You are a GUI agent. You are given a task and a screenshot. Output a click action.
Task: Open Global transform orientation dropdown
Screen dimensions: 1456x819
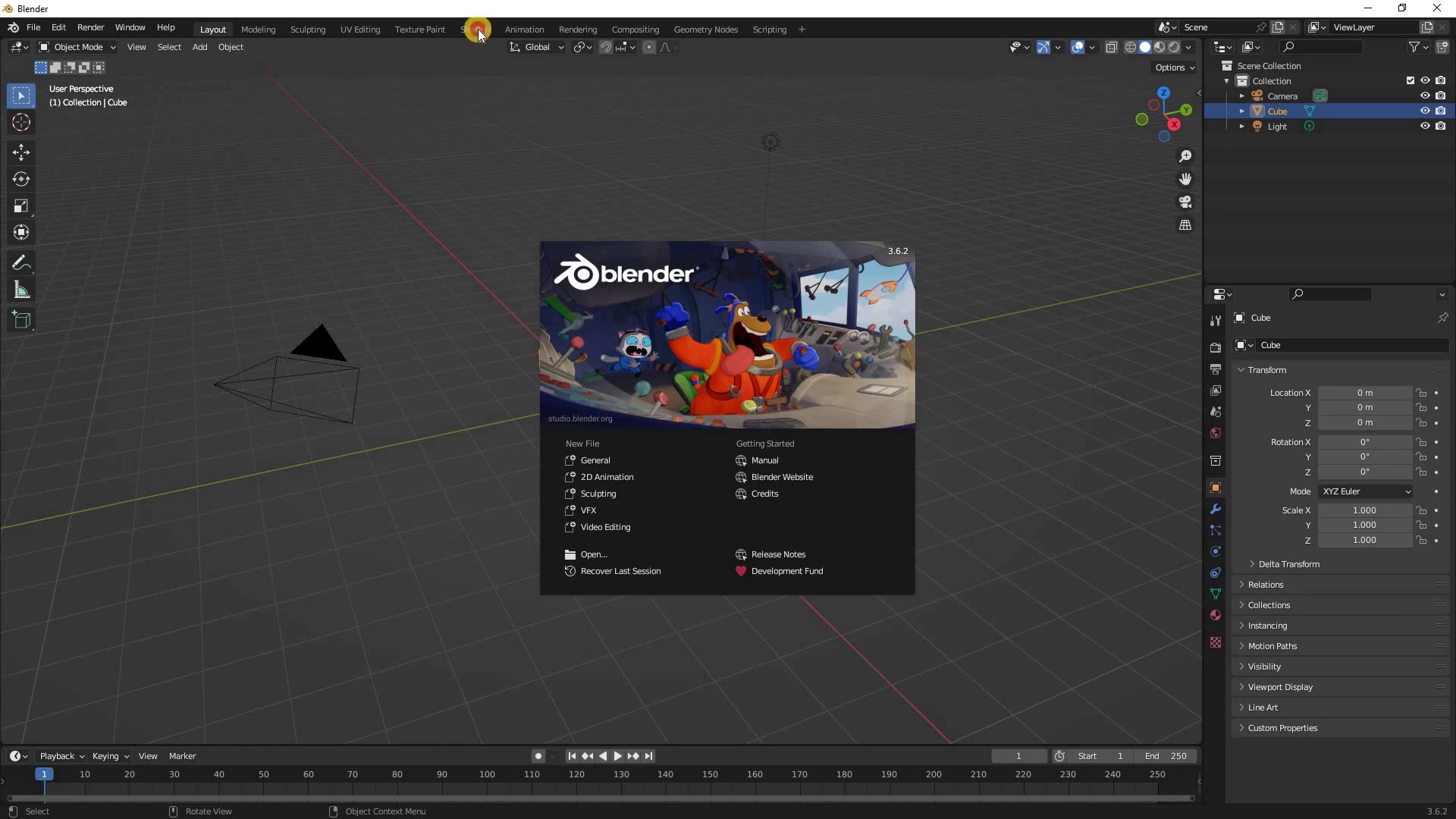[x=537, y=47]
